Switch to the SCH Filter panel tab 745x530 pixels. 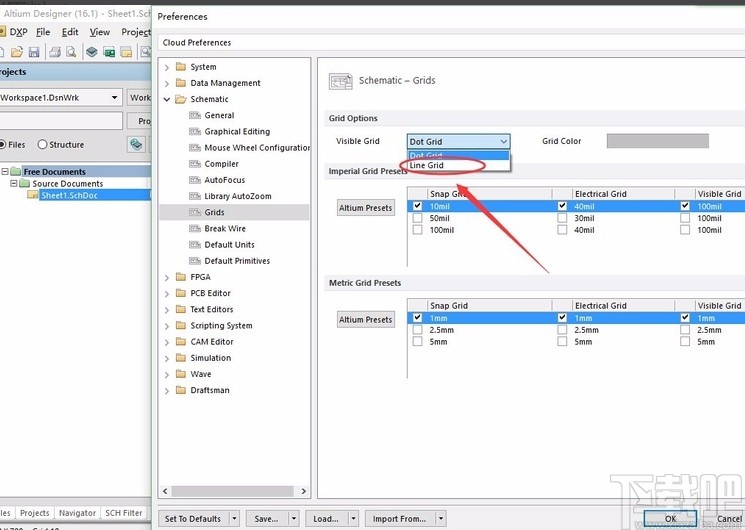(124, 513)
